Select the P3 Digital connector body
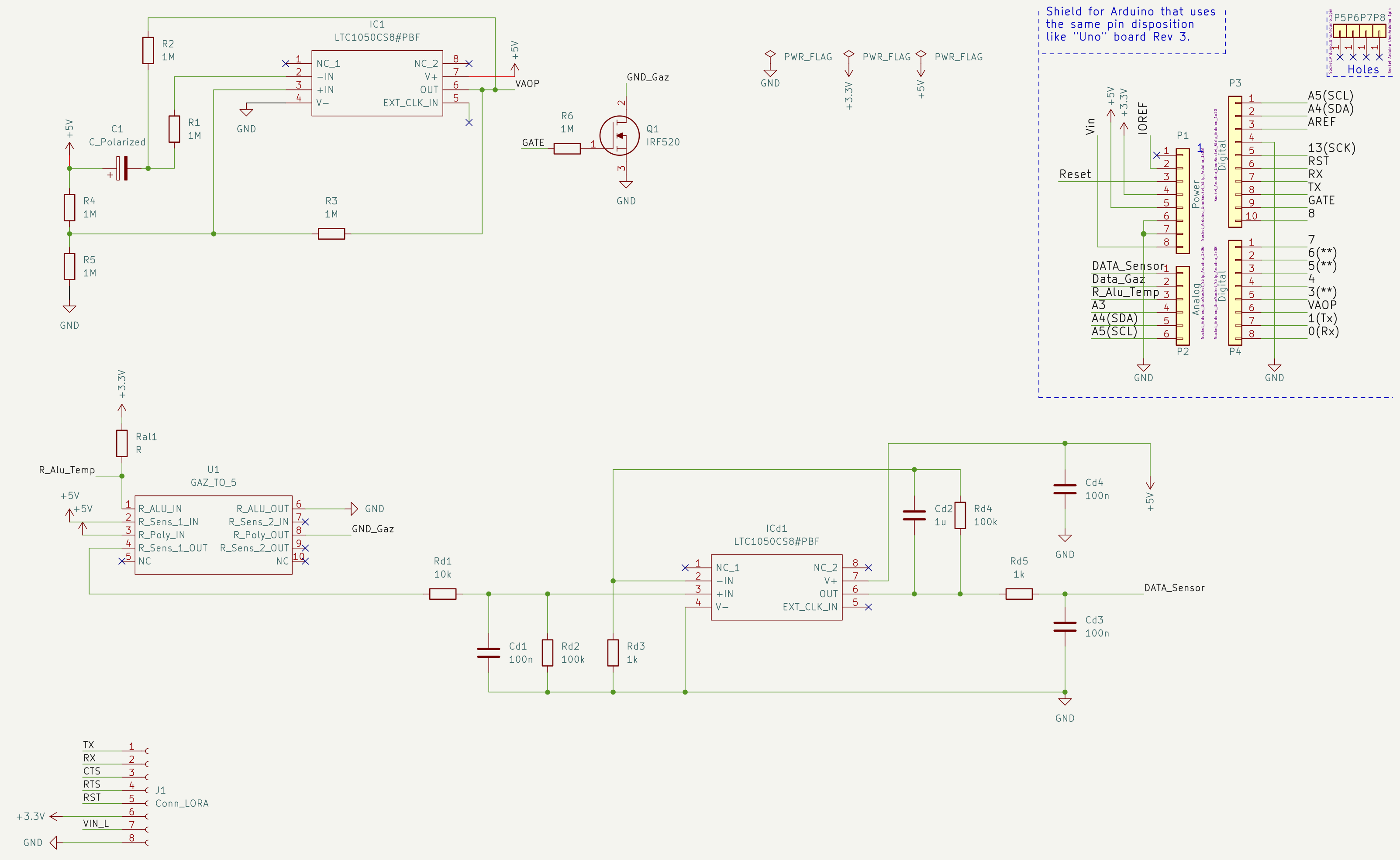 coord(1235,162)
